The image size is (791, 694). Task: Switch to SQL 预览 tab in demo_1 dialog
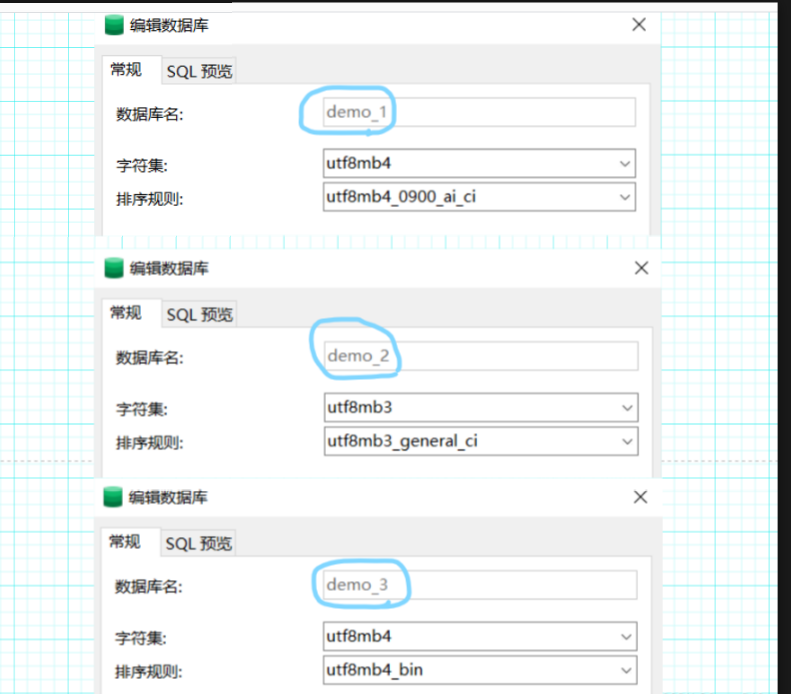pos(199,71)
